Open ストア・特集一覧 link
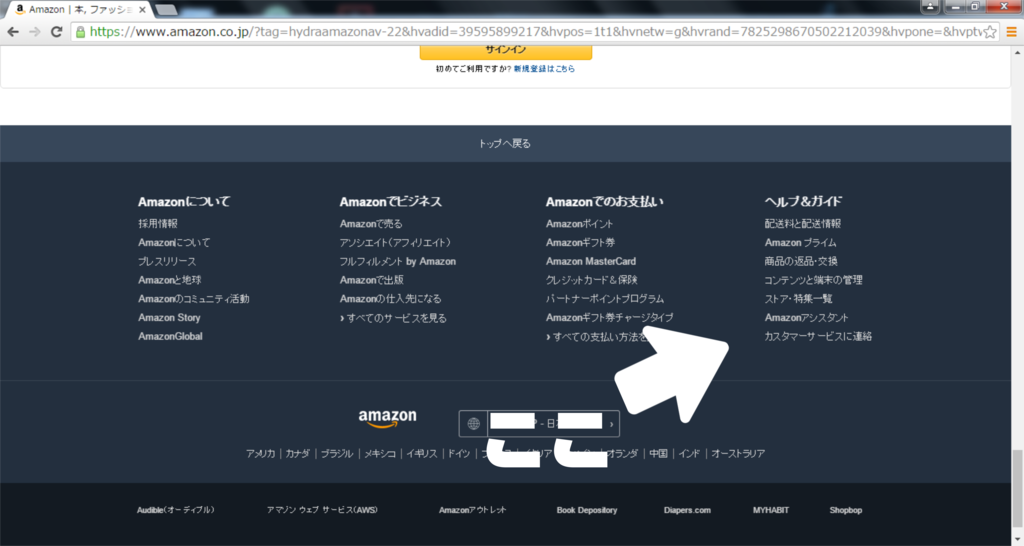Image resolution: width=1024 pixels, height=546 pixels. click(798, 298)
